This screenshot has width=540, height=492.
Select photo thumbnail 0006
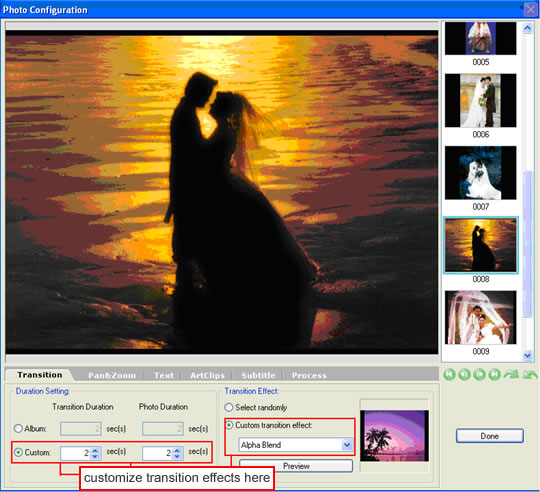click(x=480, y=100)
